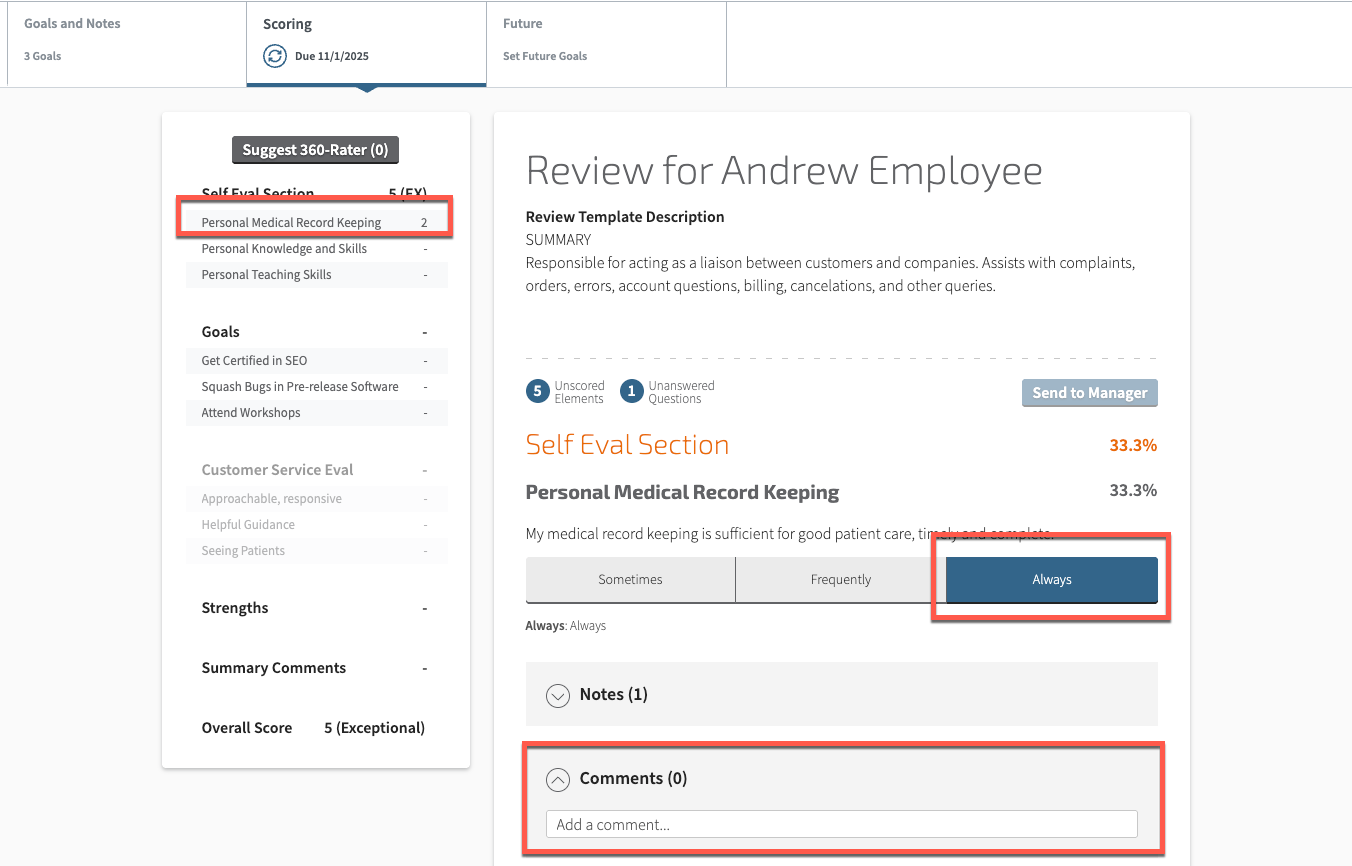Select Get Certified in SEO goal
This screenshot has width=1352, height=866.
(316, 361)
